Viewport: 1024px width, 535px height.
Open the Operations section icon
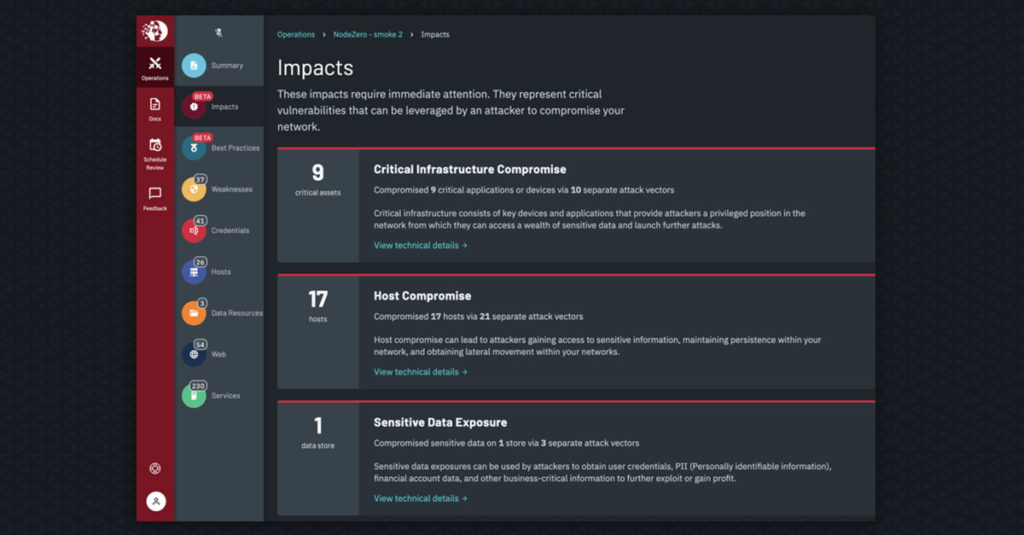(155, 63)
